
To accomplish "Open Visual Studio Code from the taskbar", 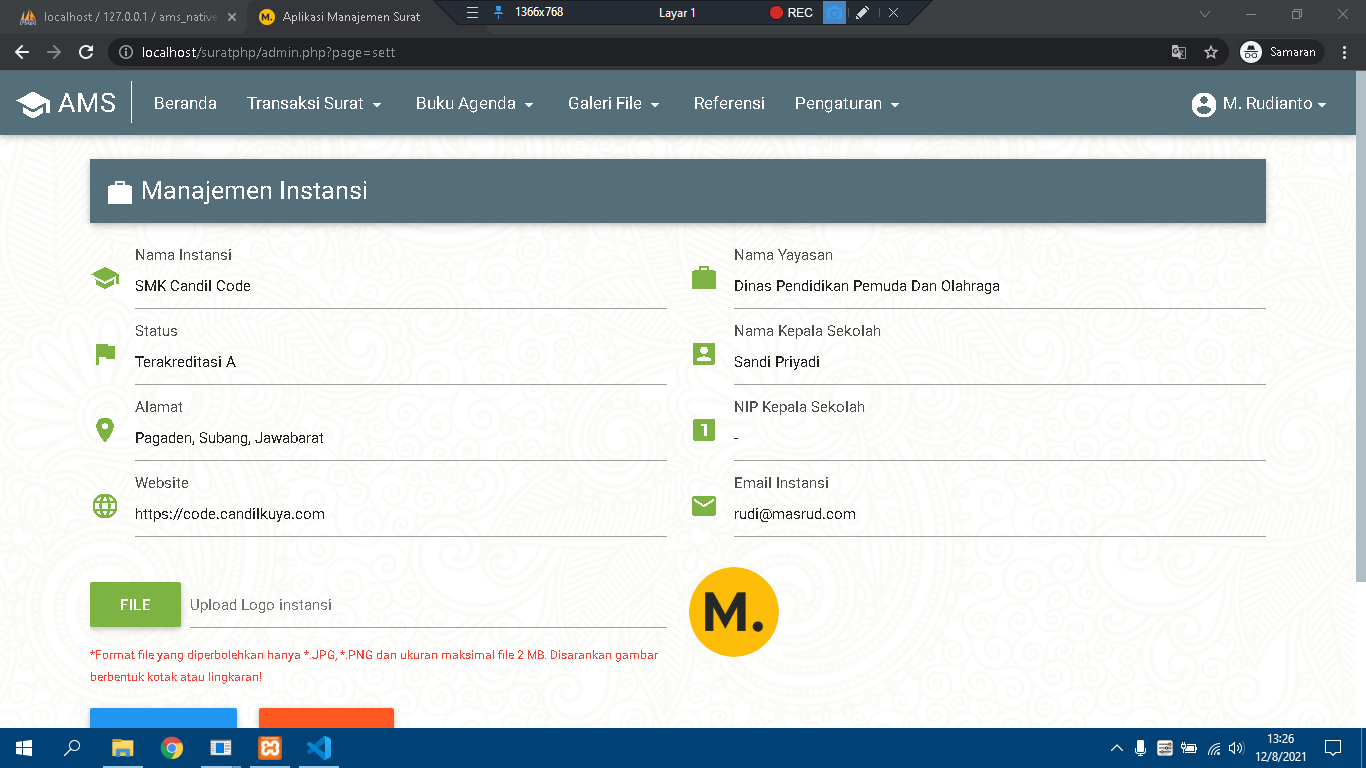I will [319, 748].
